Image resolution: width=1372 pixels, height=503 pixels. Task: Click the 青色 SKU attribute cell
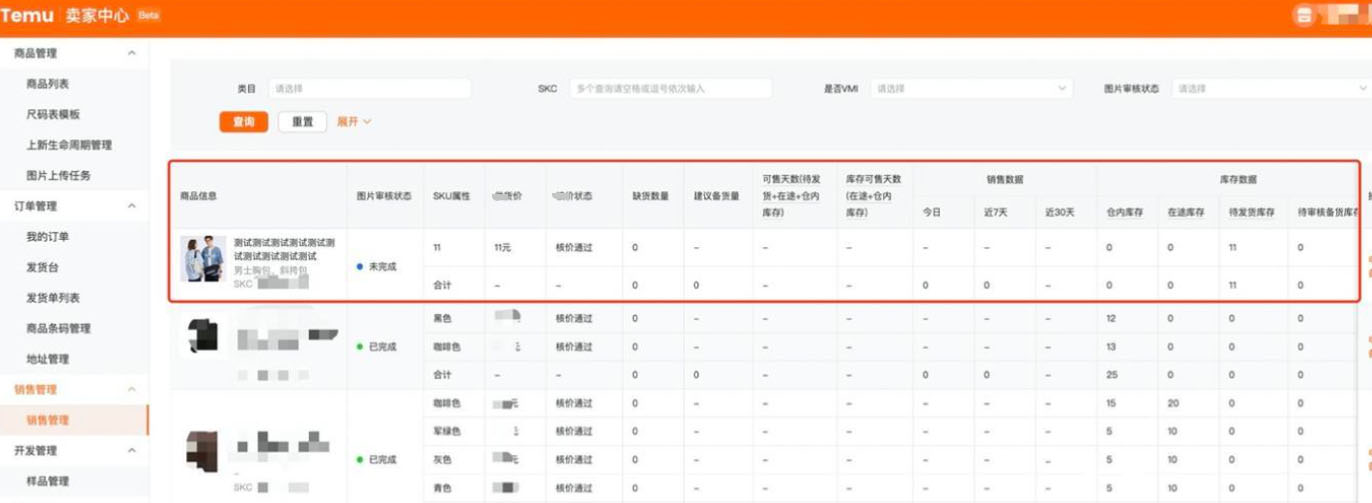click(442, 488)
